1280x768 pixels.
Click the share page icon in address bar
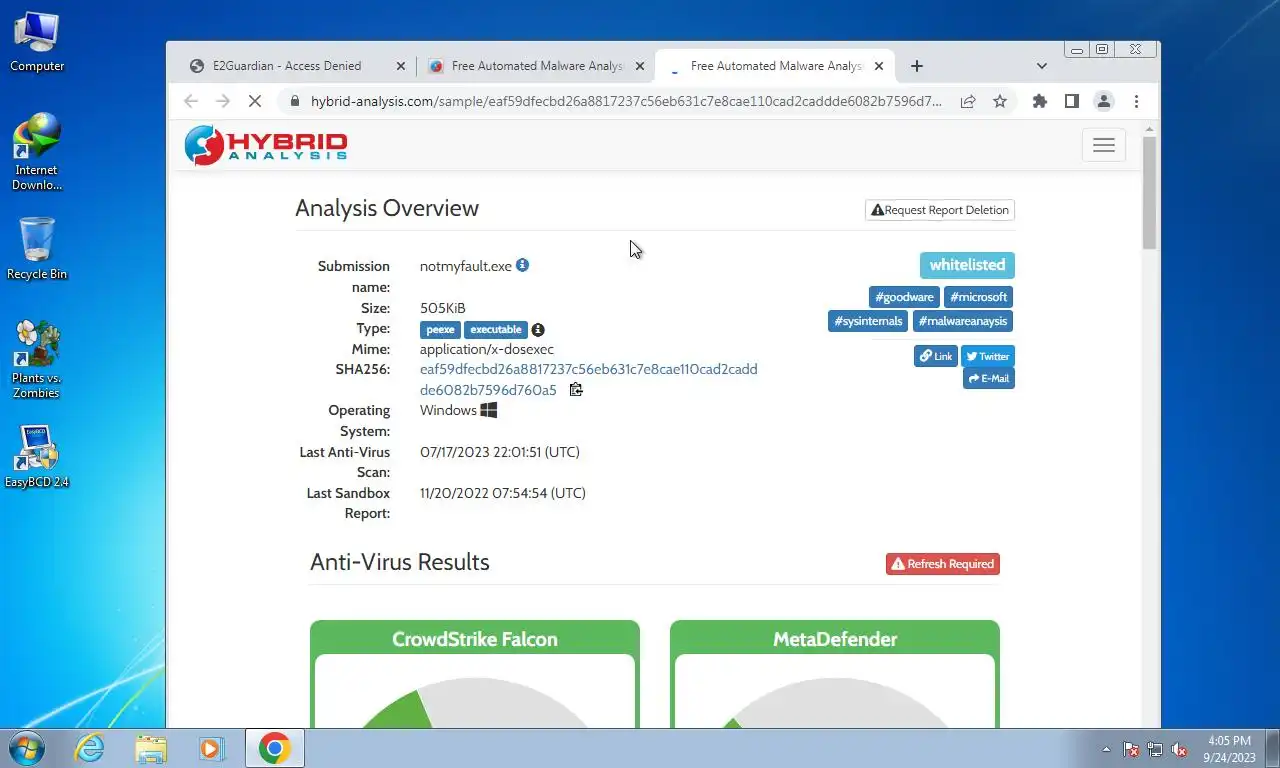968,101
